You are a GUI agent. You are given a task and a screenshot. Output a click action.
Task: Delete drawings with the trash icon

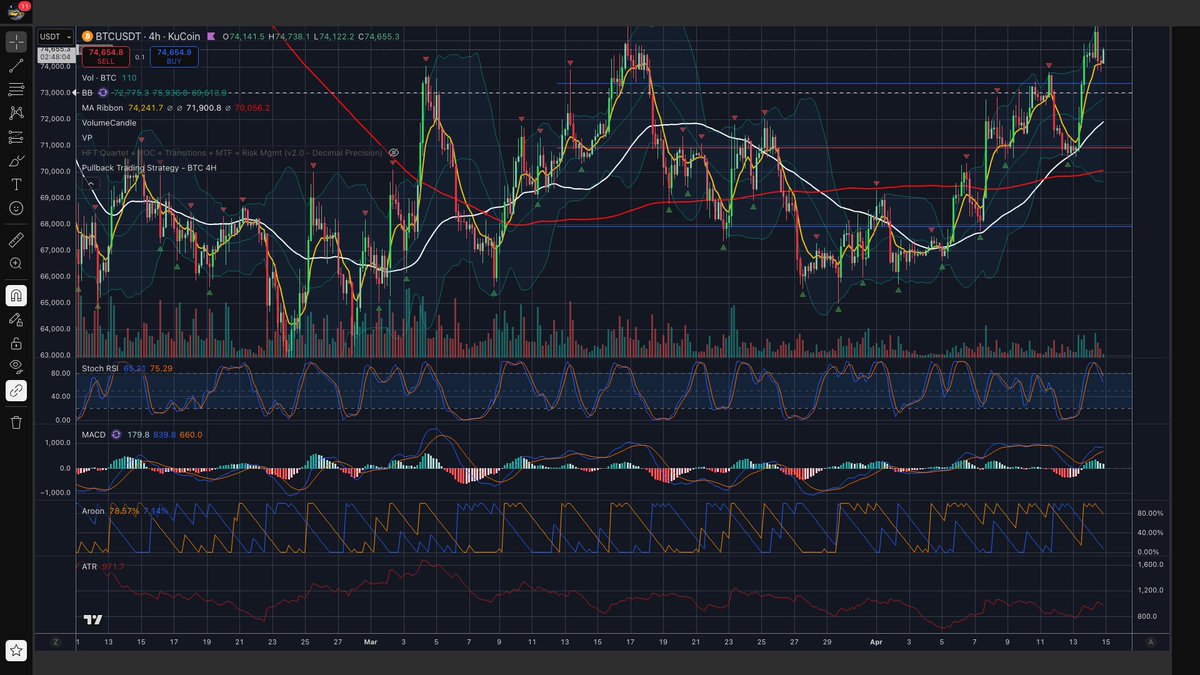pyautogui.click(x=16, y=423)
